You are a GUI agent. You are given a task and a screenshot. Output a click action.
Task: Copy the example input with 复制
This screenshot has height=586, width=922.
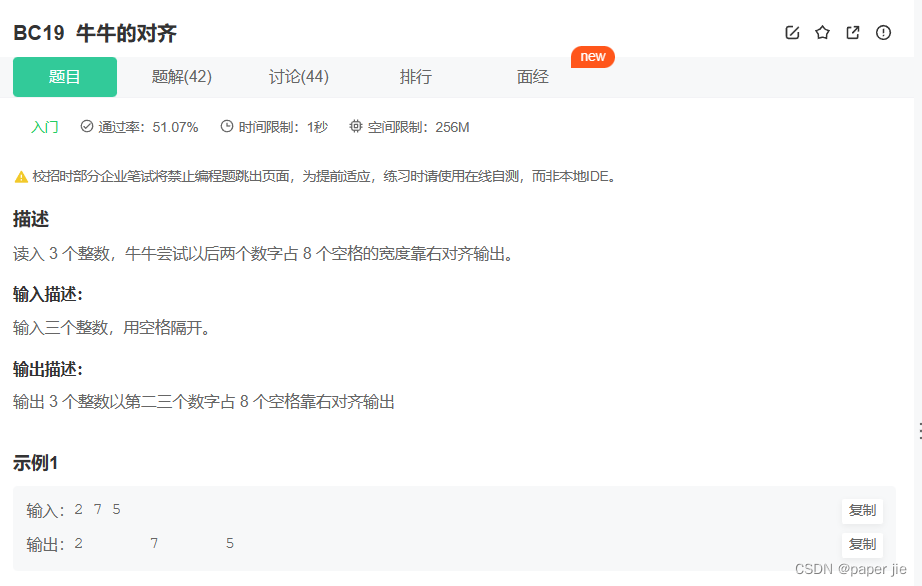point(862,511)
